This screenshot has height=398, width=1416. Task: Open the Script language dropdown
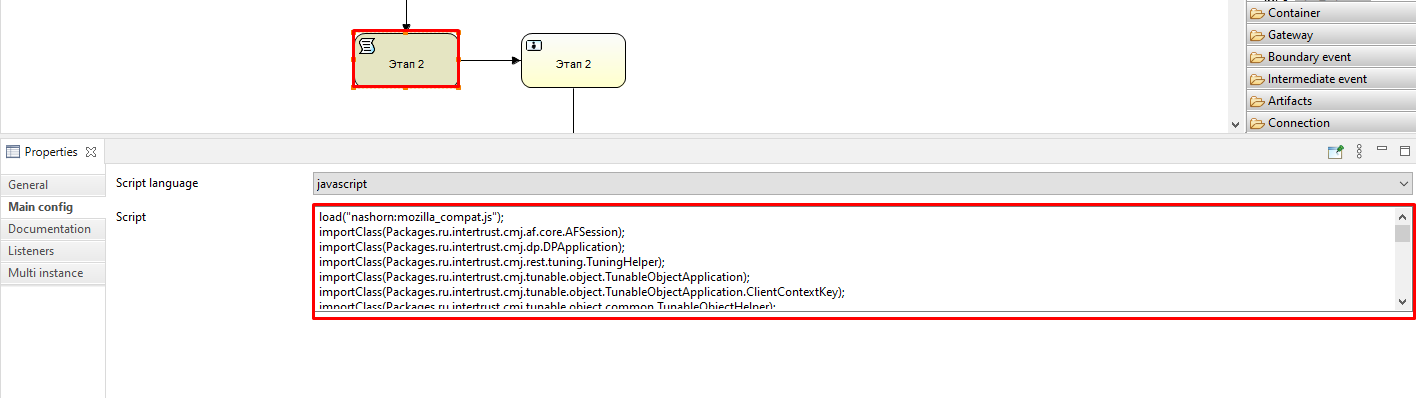pos(862,184)
